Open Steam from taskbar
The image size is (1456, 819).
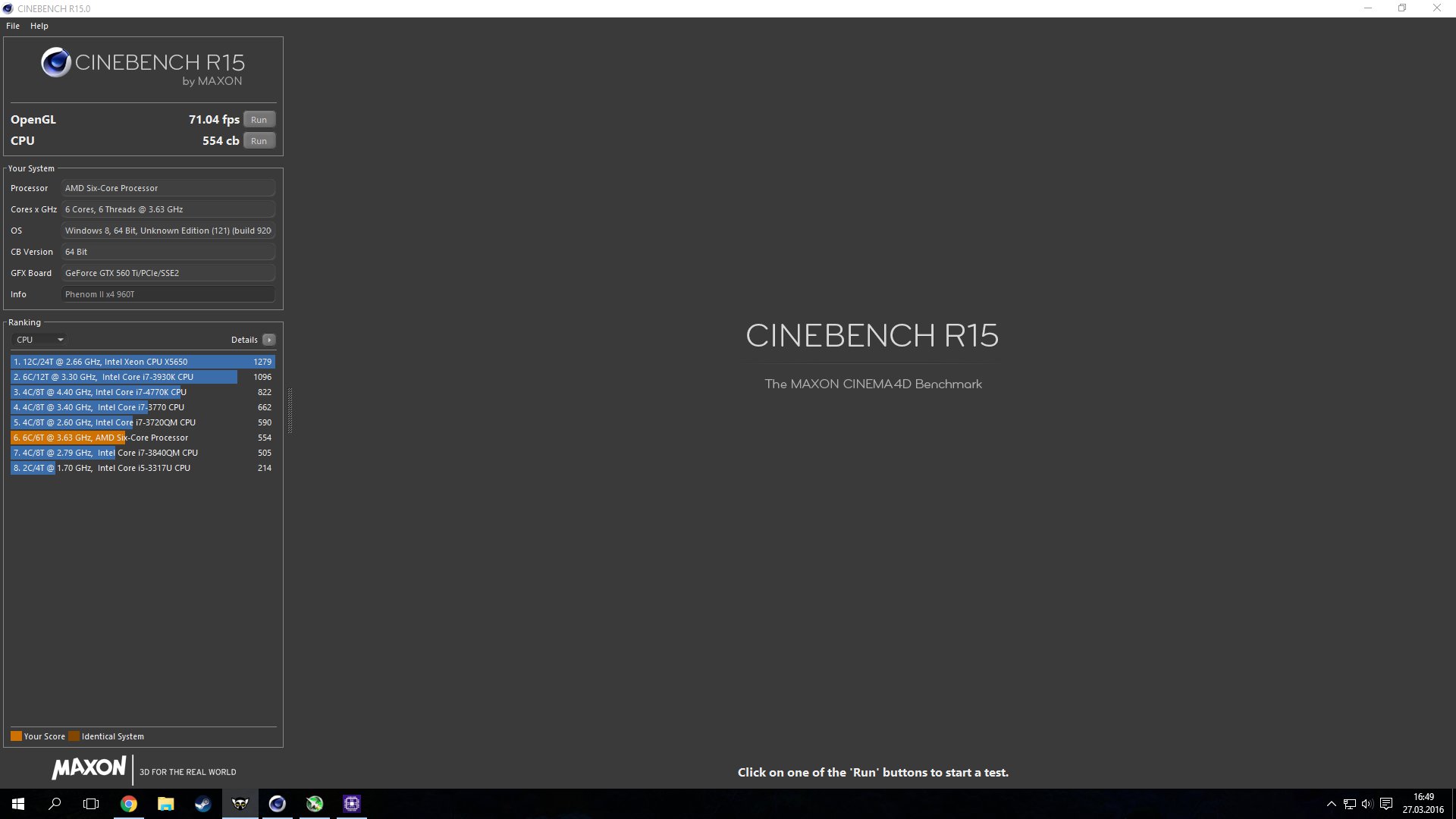tap(203, 804)
